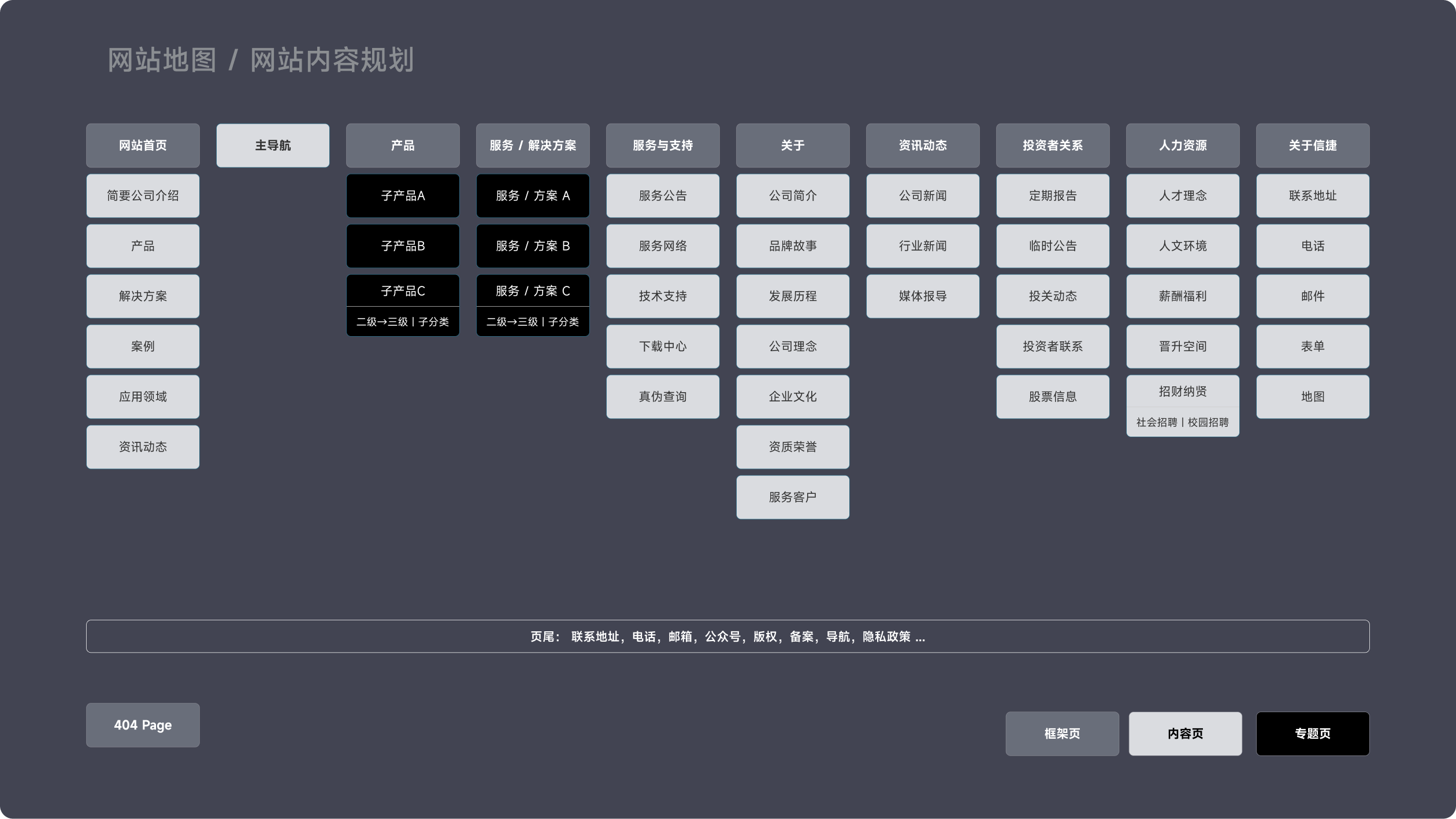Viewport: 1456px width, 819px height.
Task: Select 服务 / 方案 B box
Action: pyautogui.click(x=533, y=246)
